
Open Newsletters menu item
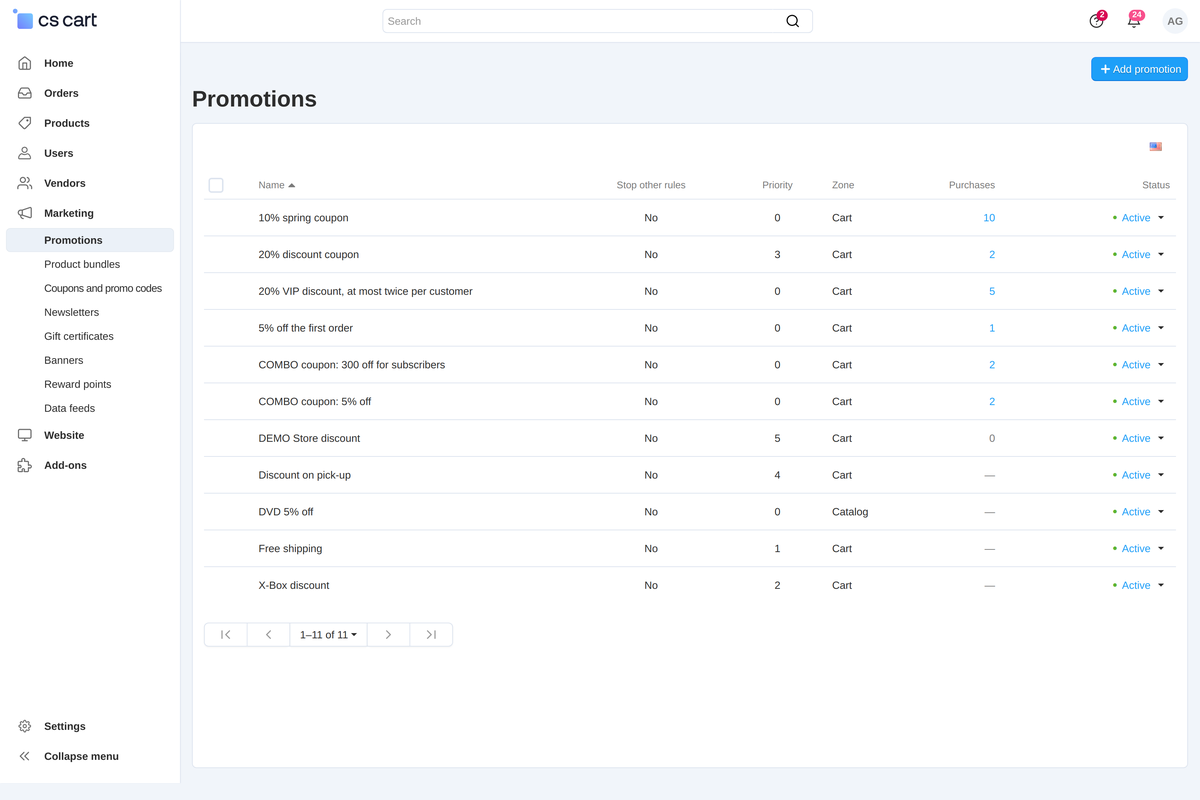(x=72, y=312)
